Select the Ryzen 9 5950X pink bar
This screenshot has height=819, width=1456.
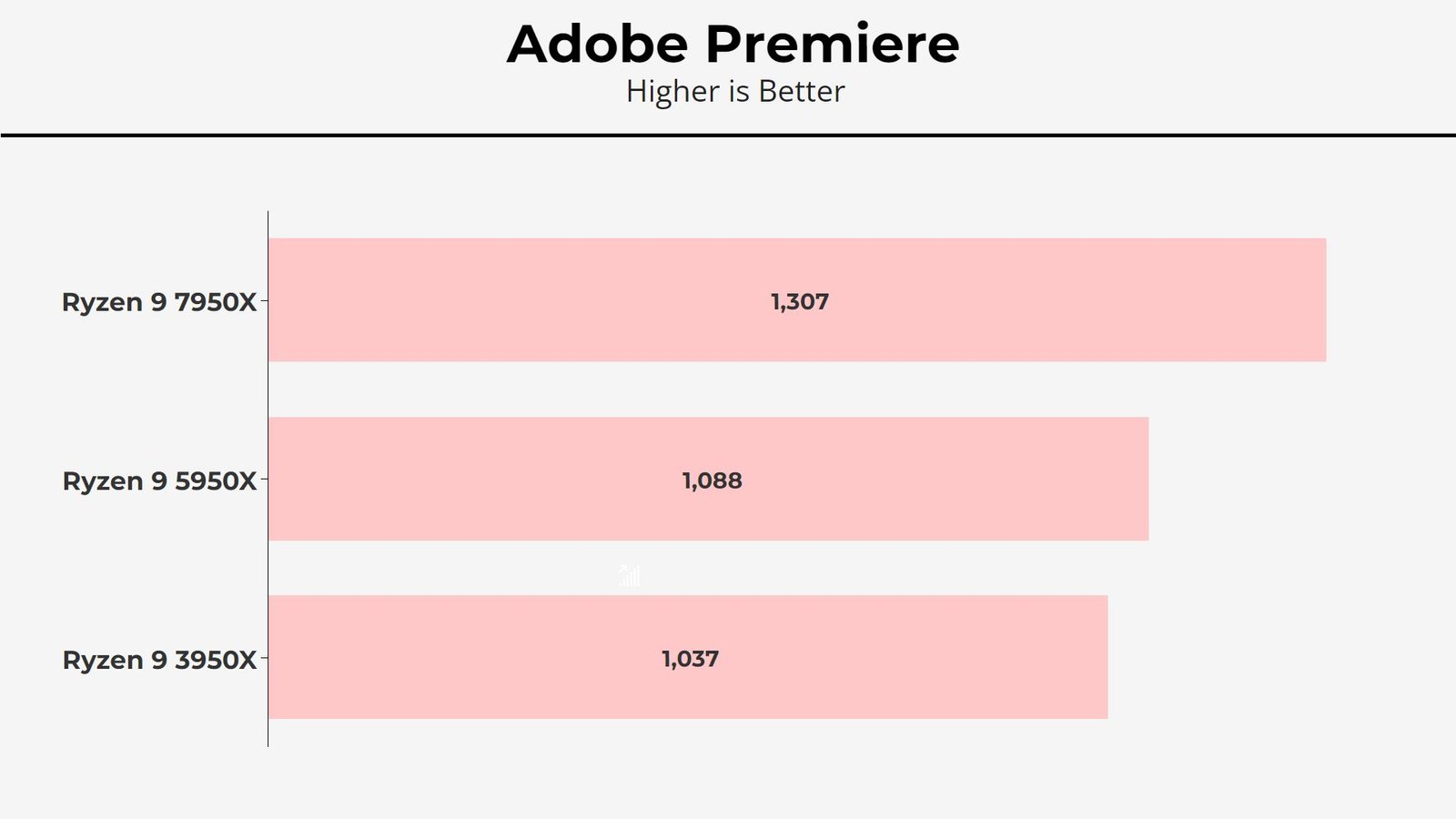[708, 479]
